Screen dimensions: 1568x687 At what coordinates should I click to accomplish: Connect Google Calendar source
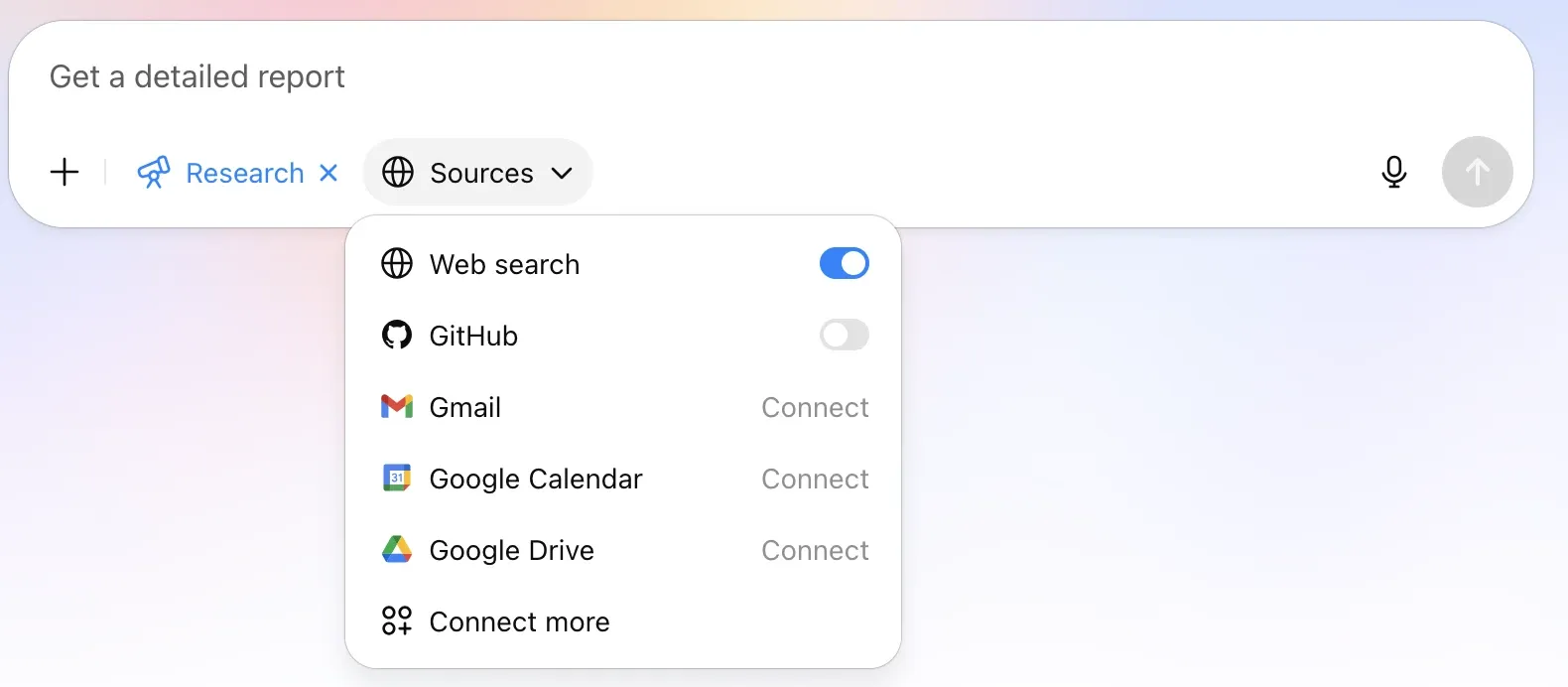coord(815,479)
